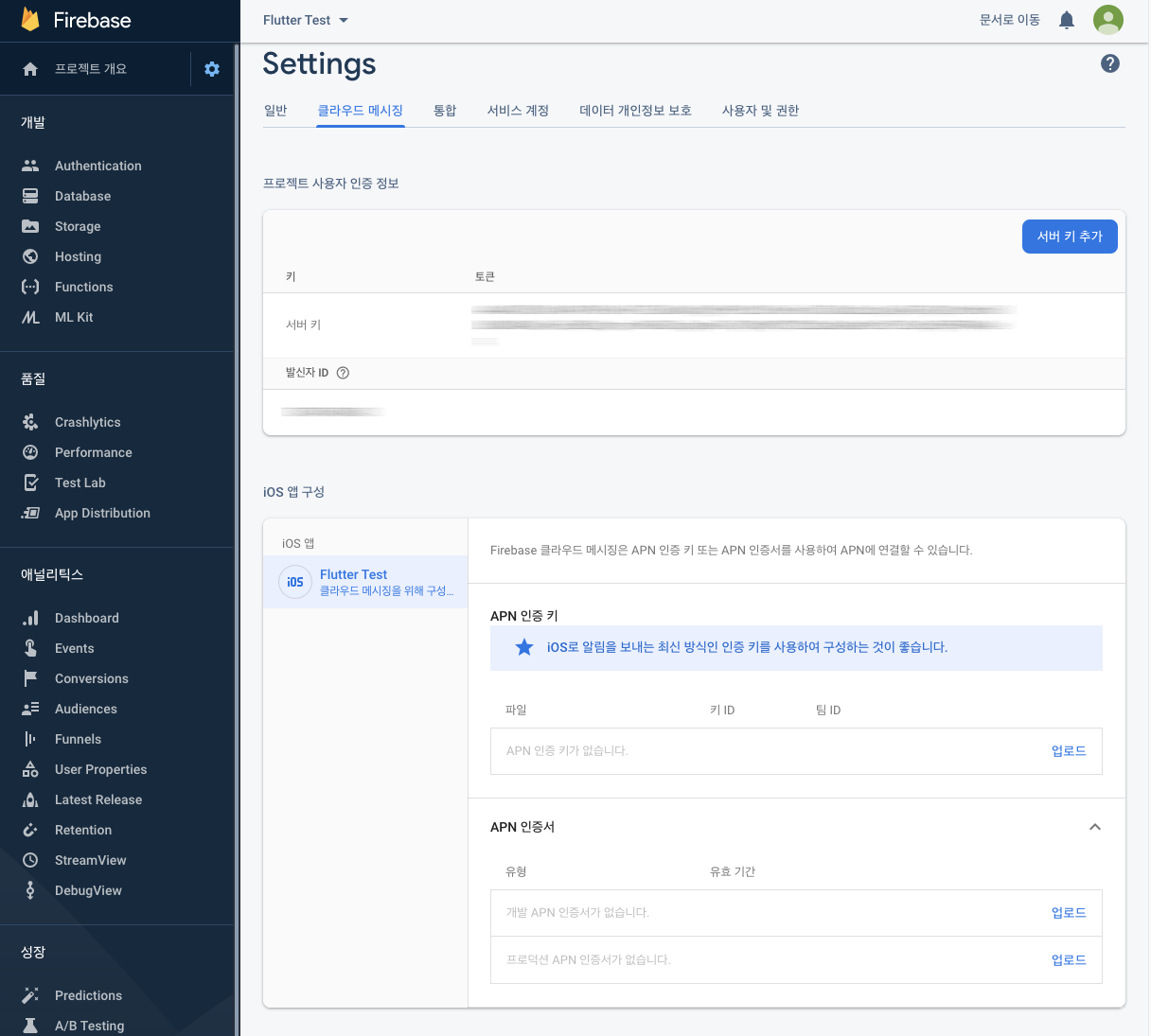The height and width of the screenshot is (1036, 1151).
Task: Click the Latest Release icon
Action: click(x=30, y=799)
